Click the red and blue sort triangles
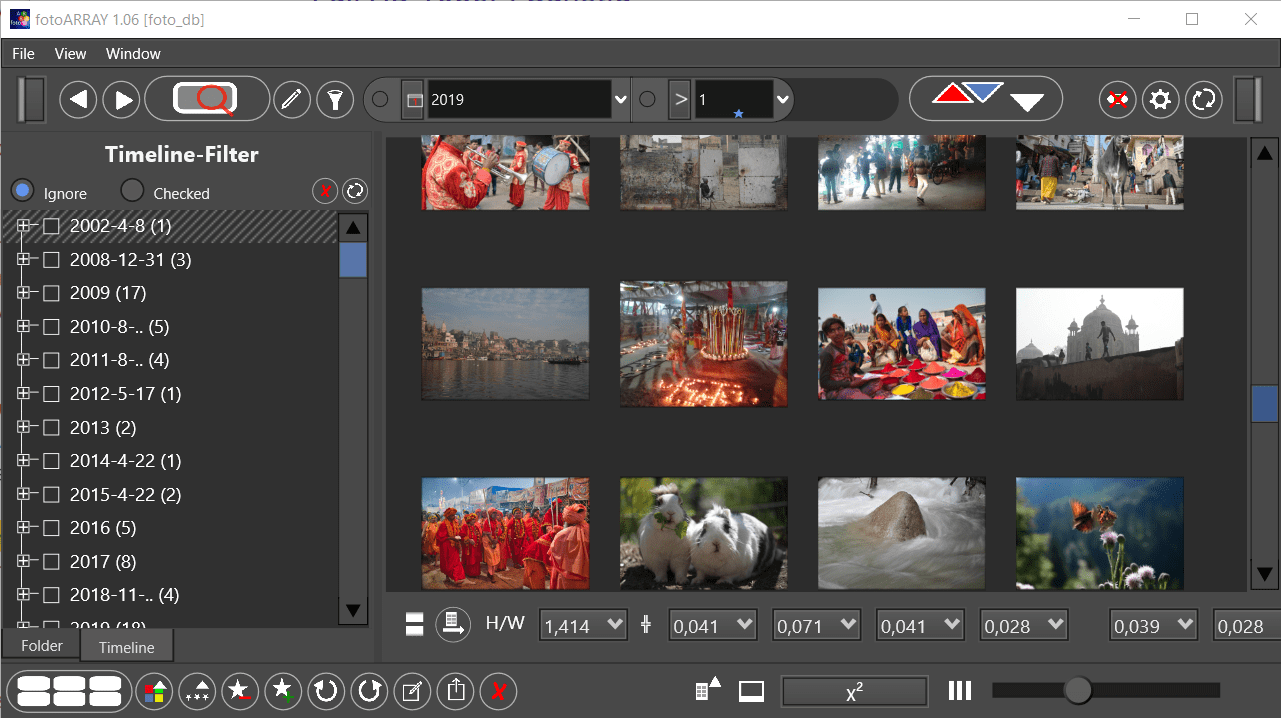 click(967, 94)
